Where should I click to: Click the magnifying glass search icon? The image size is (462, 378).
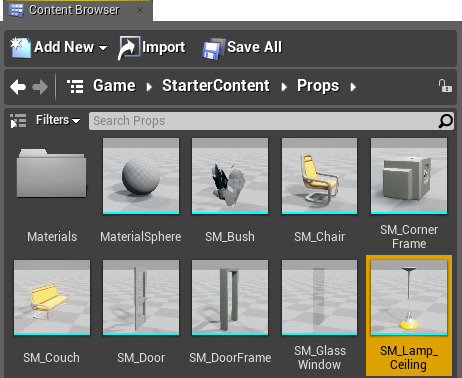pyautogui.click(x=445, y=121)
